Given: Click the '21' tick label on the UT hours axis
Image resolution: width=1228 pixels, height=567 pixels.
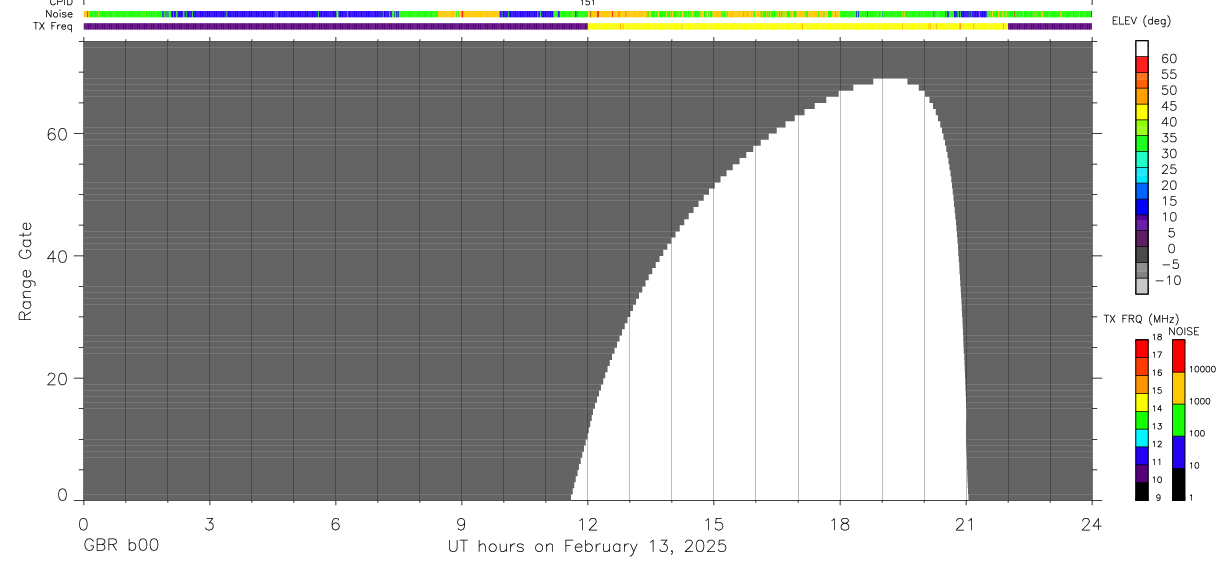Looking at the screenshot, I should click(x=966, y=524).
